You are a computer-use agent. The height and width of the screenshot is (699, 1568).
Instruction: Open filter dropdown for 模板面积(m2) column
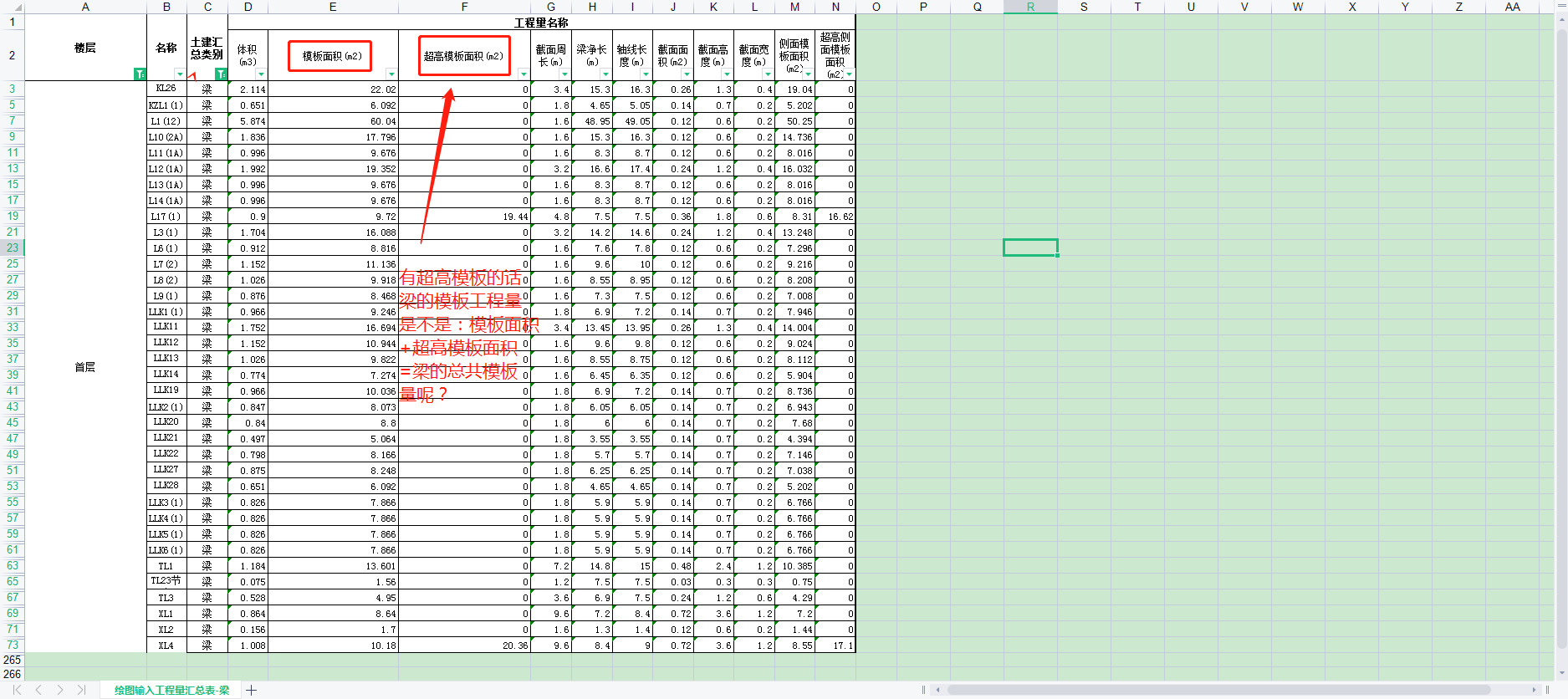[x=391, y=74]
